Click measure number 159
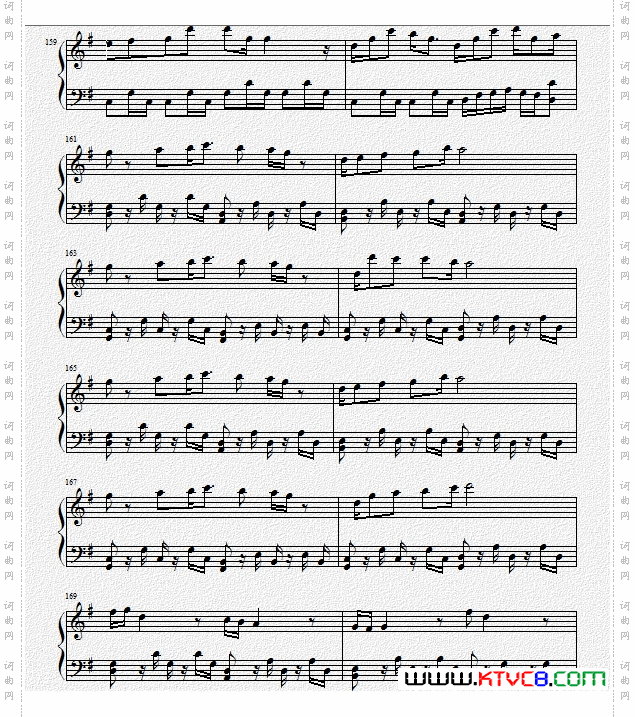The image size is (635, 717). pos(51,42)
